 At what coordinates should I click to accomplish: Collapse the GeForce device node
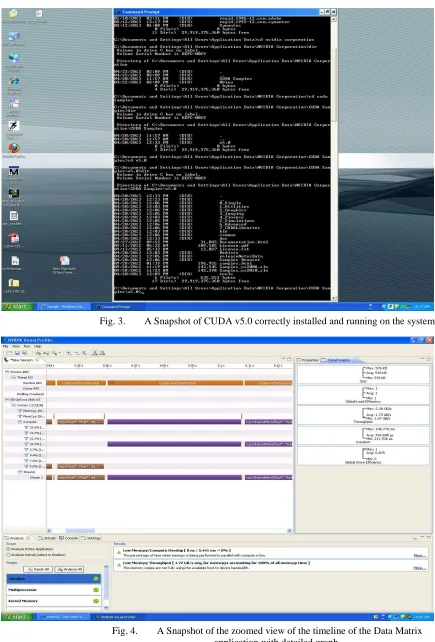tap(7, 399)
